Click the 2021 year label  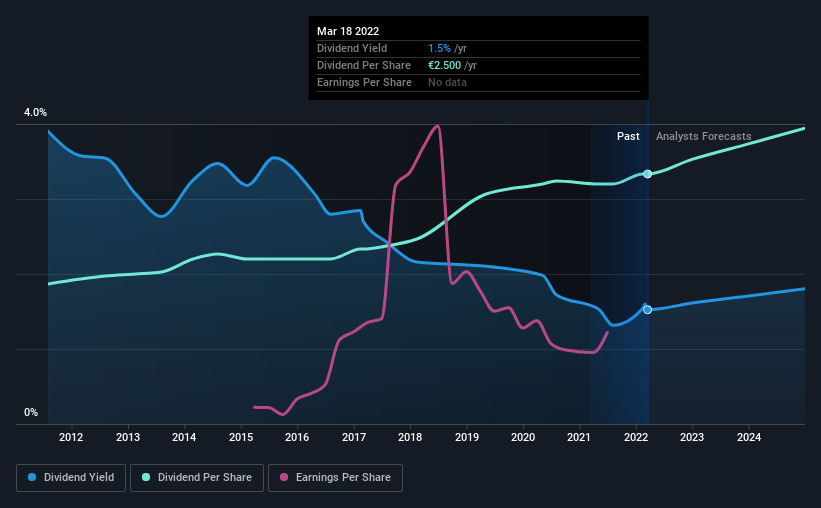pyautogui.click(x=579, y=437)
